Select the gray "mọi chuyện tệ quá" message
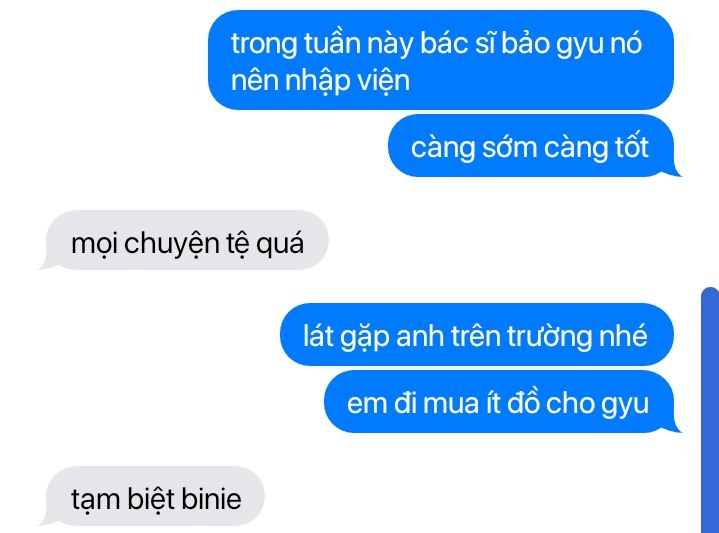Viewport: 719px width, 533px height. (188, 240)
